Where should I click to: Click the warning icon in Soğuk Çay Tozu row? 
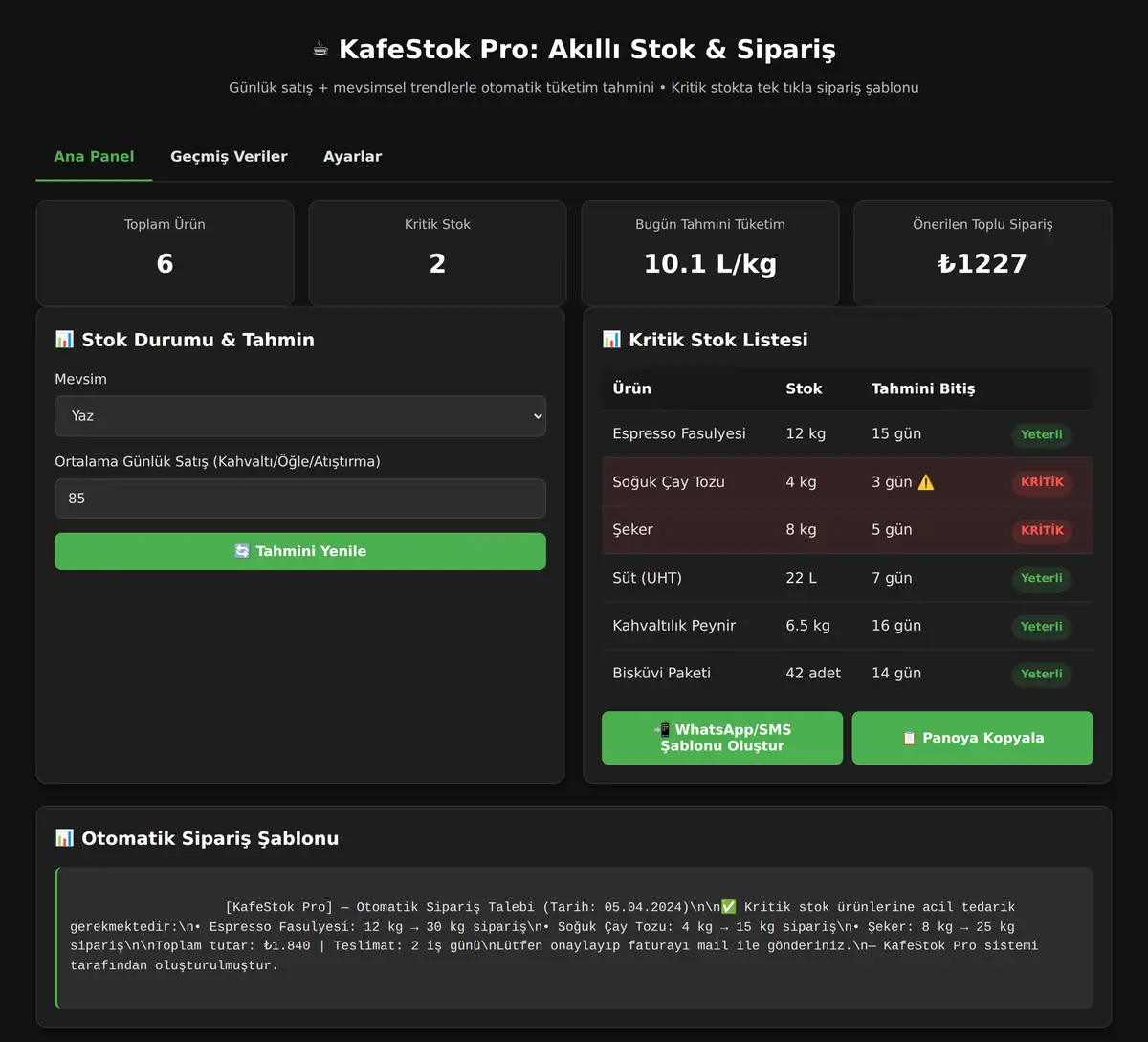tap(926, 482)
